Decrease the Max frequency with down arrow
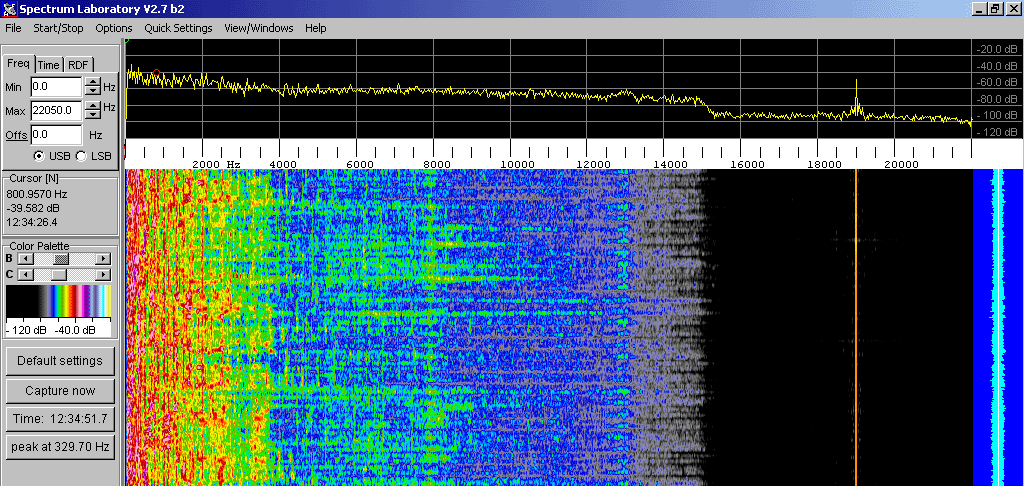The image size is (1024, 486). [92, 115]
